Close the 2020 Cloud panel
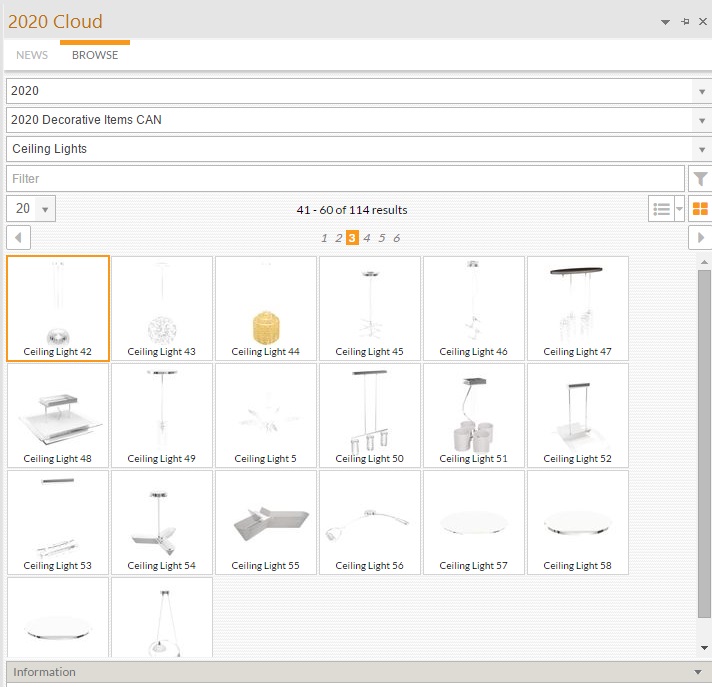The height and width of the screenshot is (687, 712). (x=703, y=21)
